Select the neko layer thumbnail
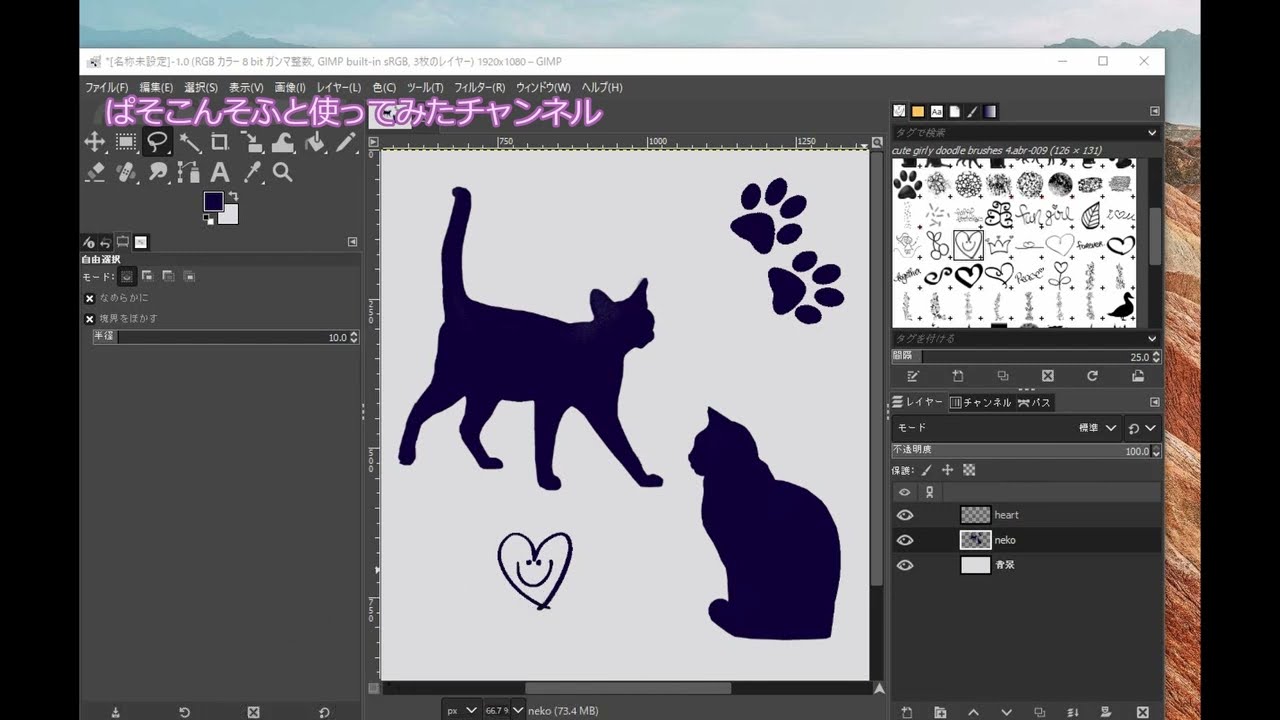This screenshot has width=1280, height=720. click(x=975, y=540)
